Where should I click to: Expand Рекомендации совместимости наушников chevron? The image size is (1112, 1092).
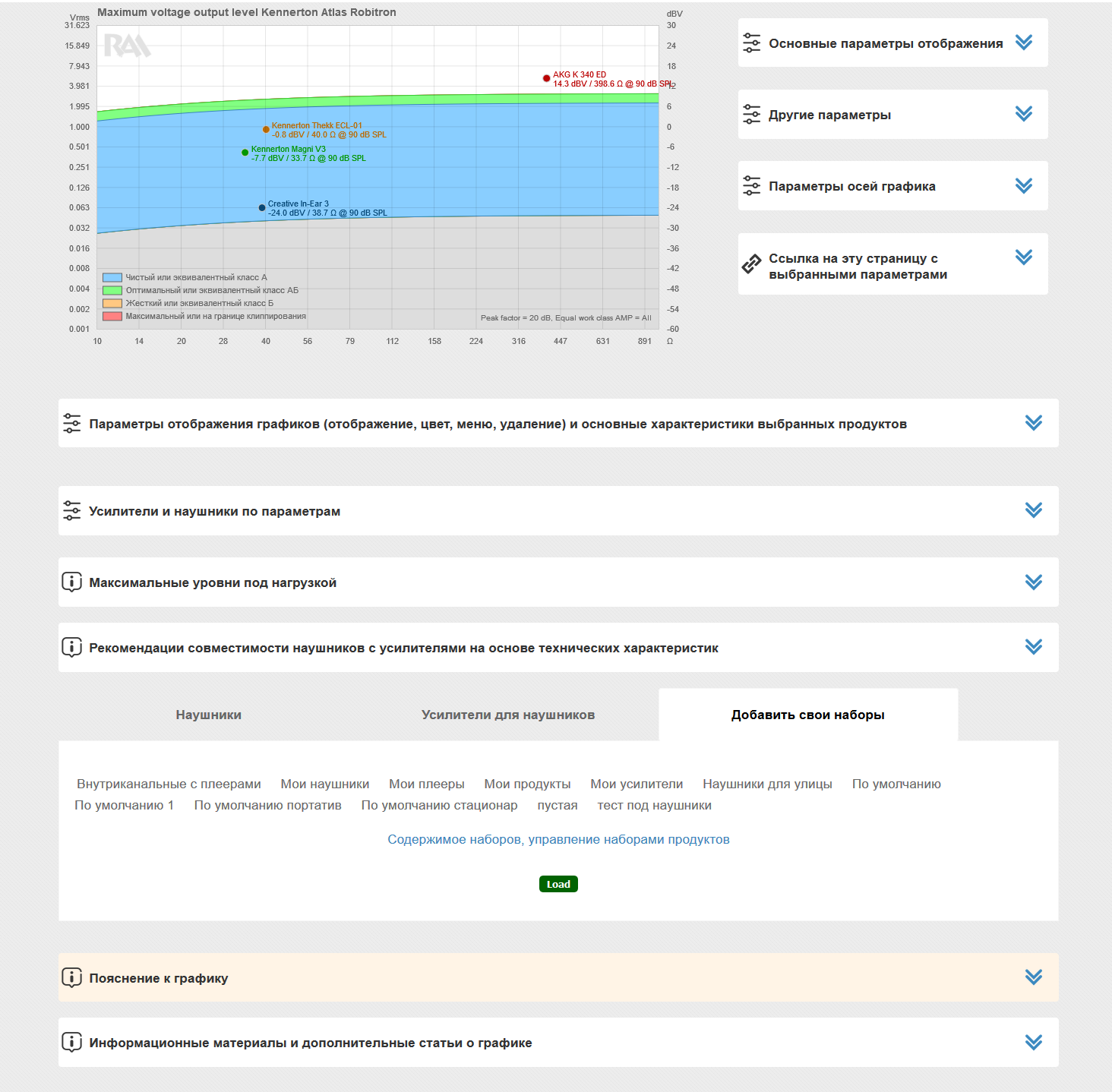point(1034,647)
